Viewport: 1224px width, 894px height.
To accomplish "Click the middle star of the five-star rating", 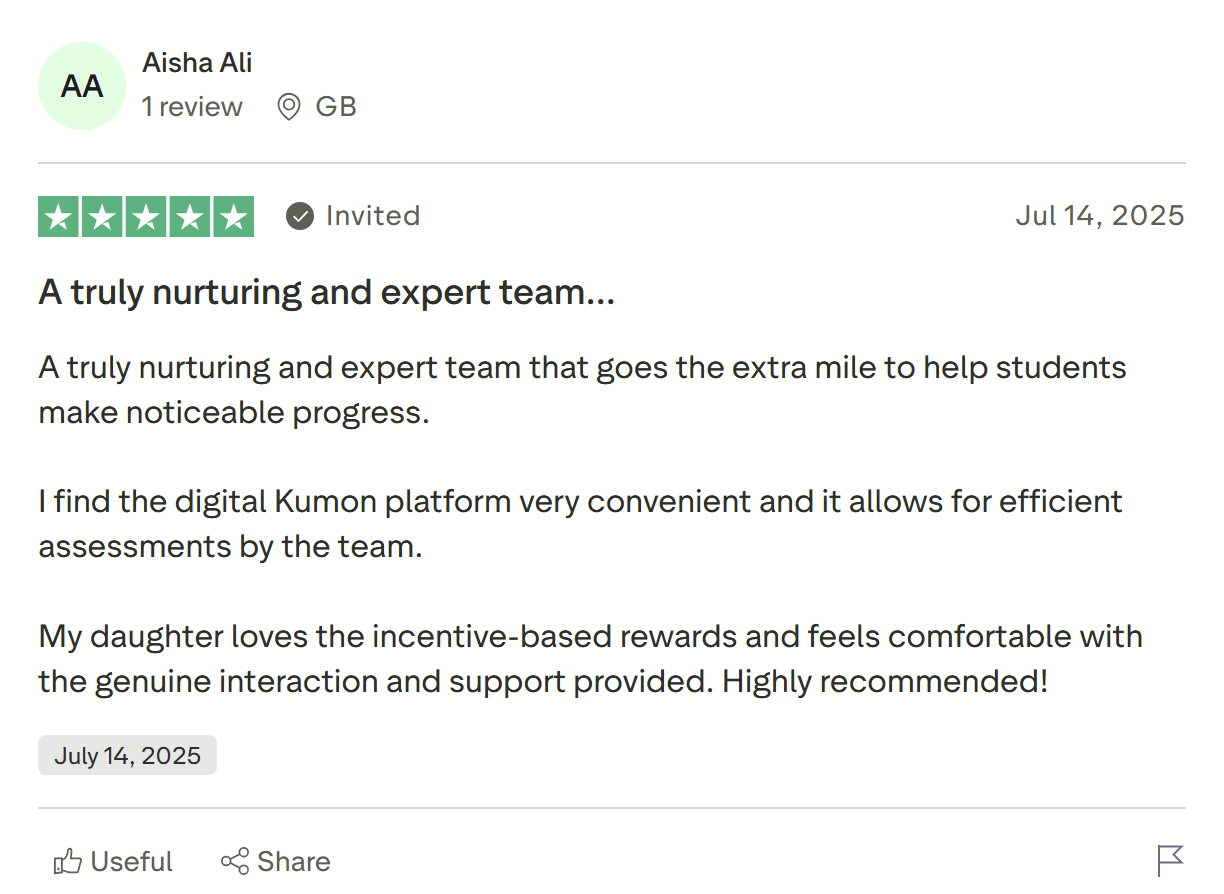I will 145,216.
